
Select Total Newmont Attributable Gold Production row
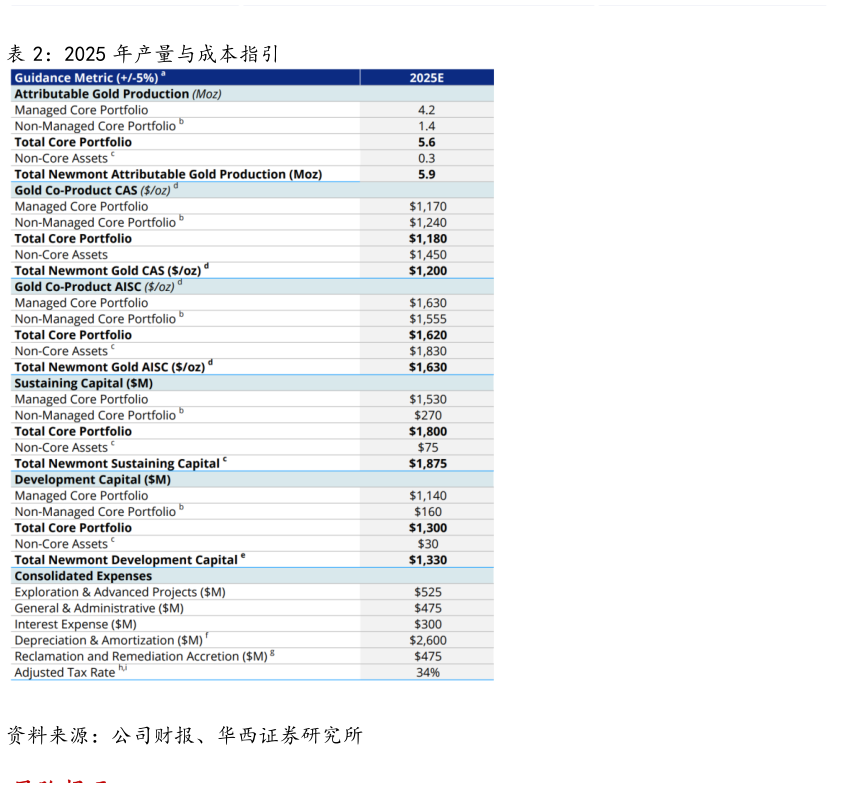click(168, 174)
